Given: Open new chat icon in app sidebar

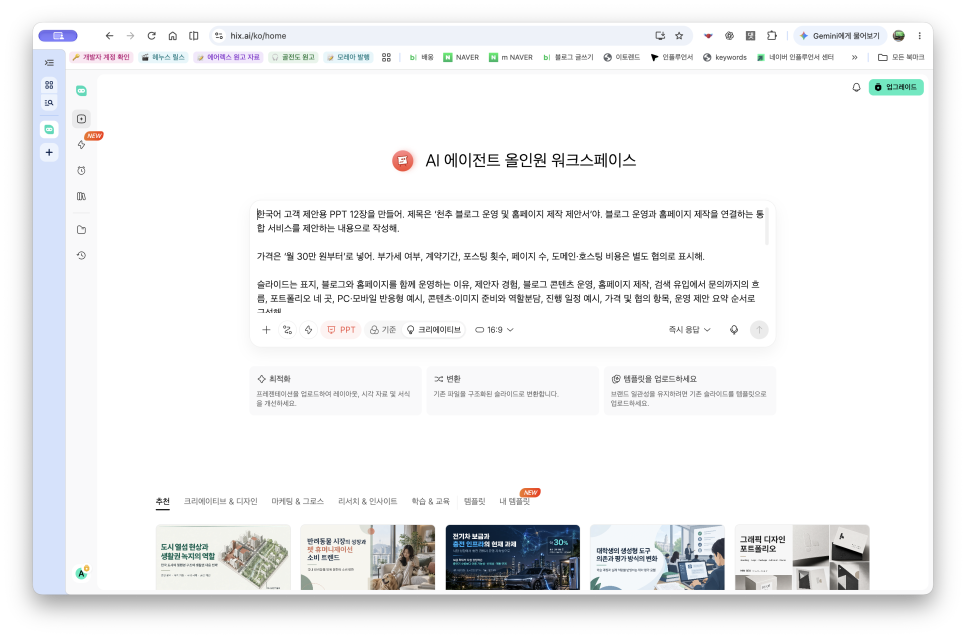Looking at the screenshot, I should click(81, 119).
